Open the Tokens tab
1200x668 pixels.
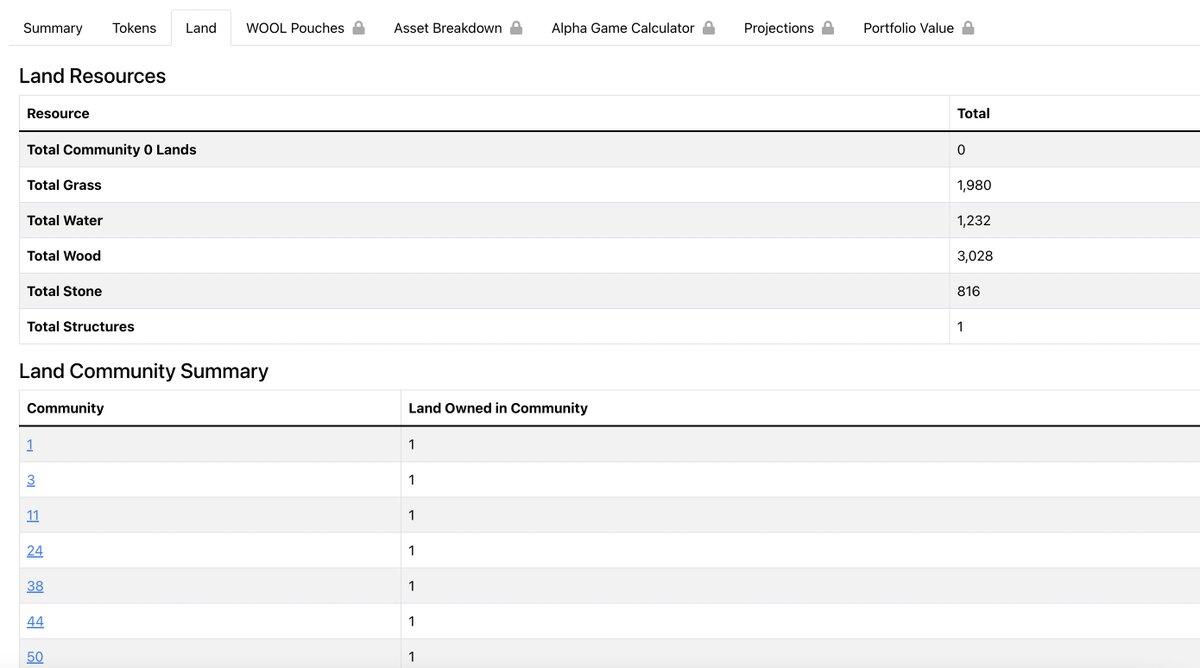click(134, 28)
